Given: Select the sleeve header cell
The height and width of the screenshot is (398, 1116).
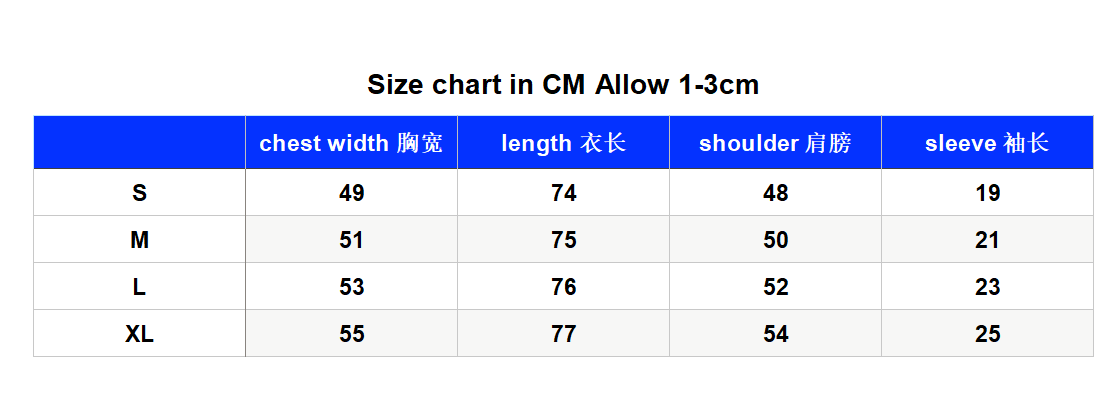Looking at the screenshot, I should 988,142.
